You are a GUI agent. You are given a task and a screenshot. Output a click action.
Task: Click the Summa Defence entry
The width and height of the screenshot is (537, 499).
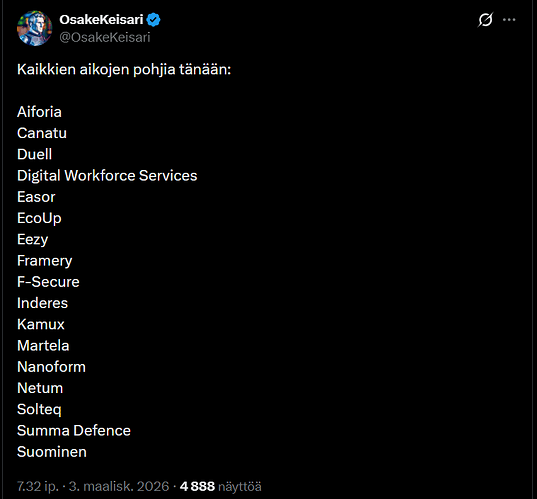click(74, 431)
